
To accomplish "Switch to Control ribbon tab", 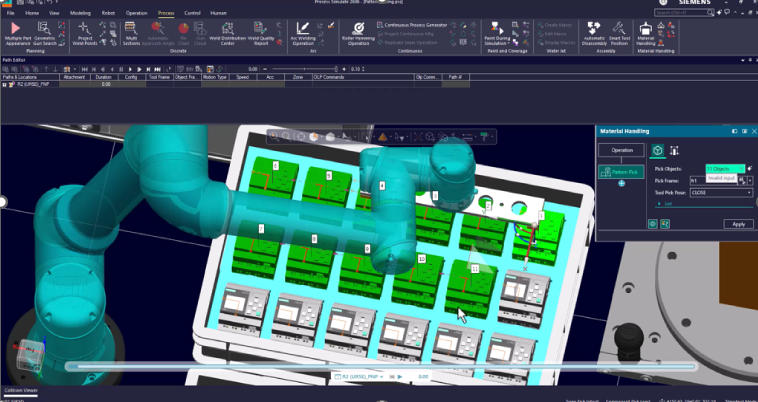I will [x=192, y=13].
